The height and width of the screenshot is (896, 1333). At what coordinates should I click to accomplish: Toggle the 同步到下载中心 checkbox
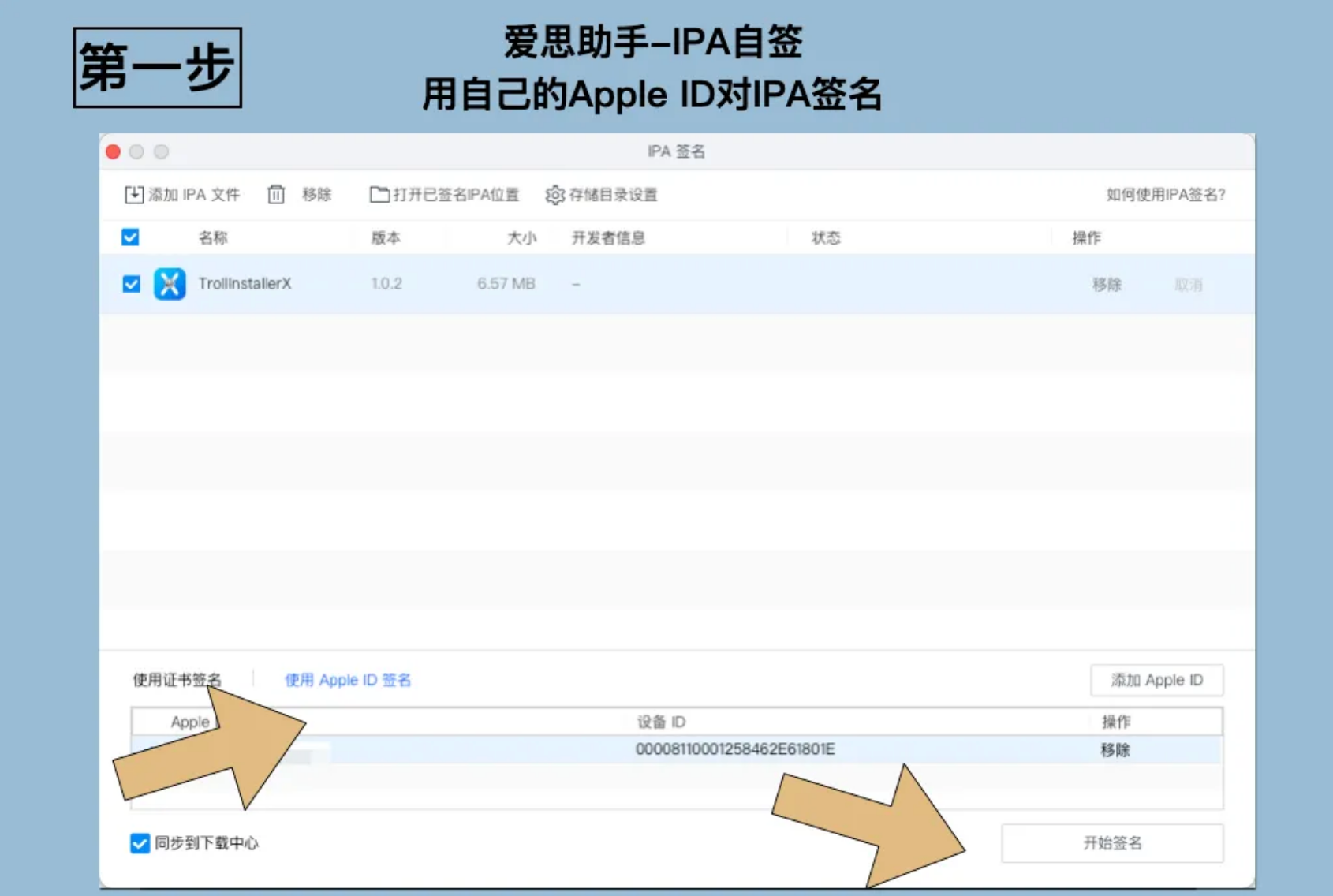(140, 843)
